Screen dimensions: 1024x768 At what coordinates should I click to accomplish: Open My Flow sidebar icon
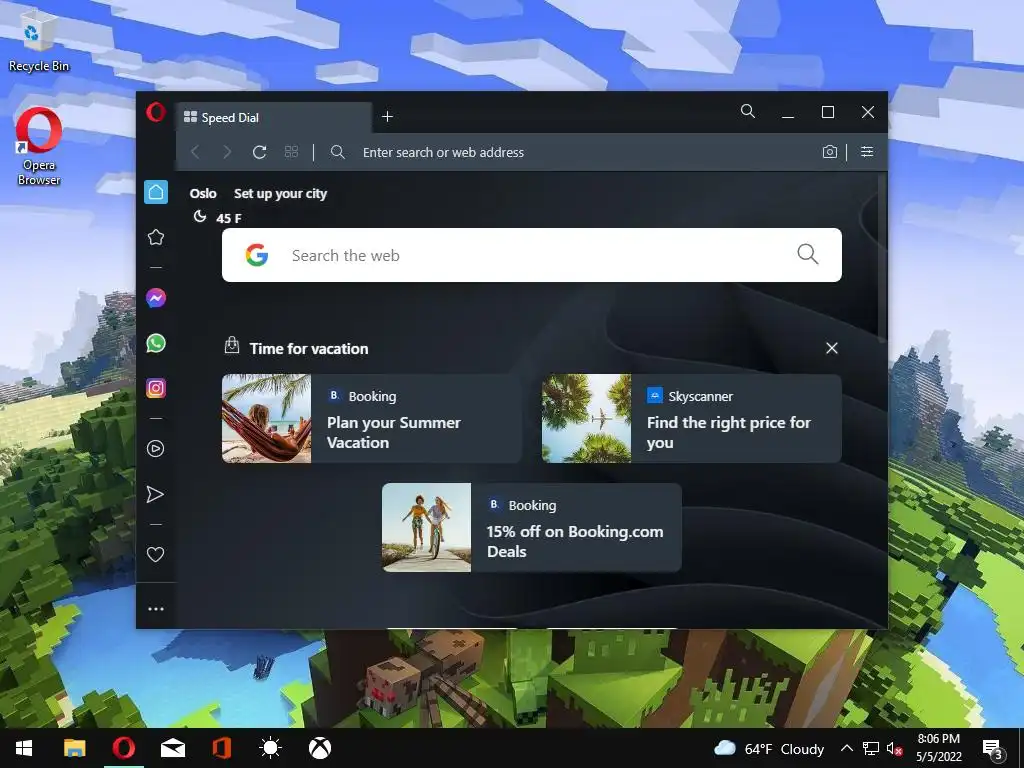[x=155, y=494]
